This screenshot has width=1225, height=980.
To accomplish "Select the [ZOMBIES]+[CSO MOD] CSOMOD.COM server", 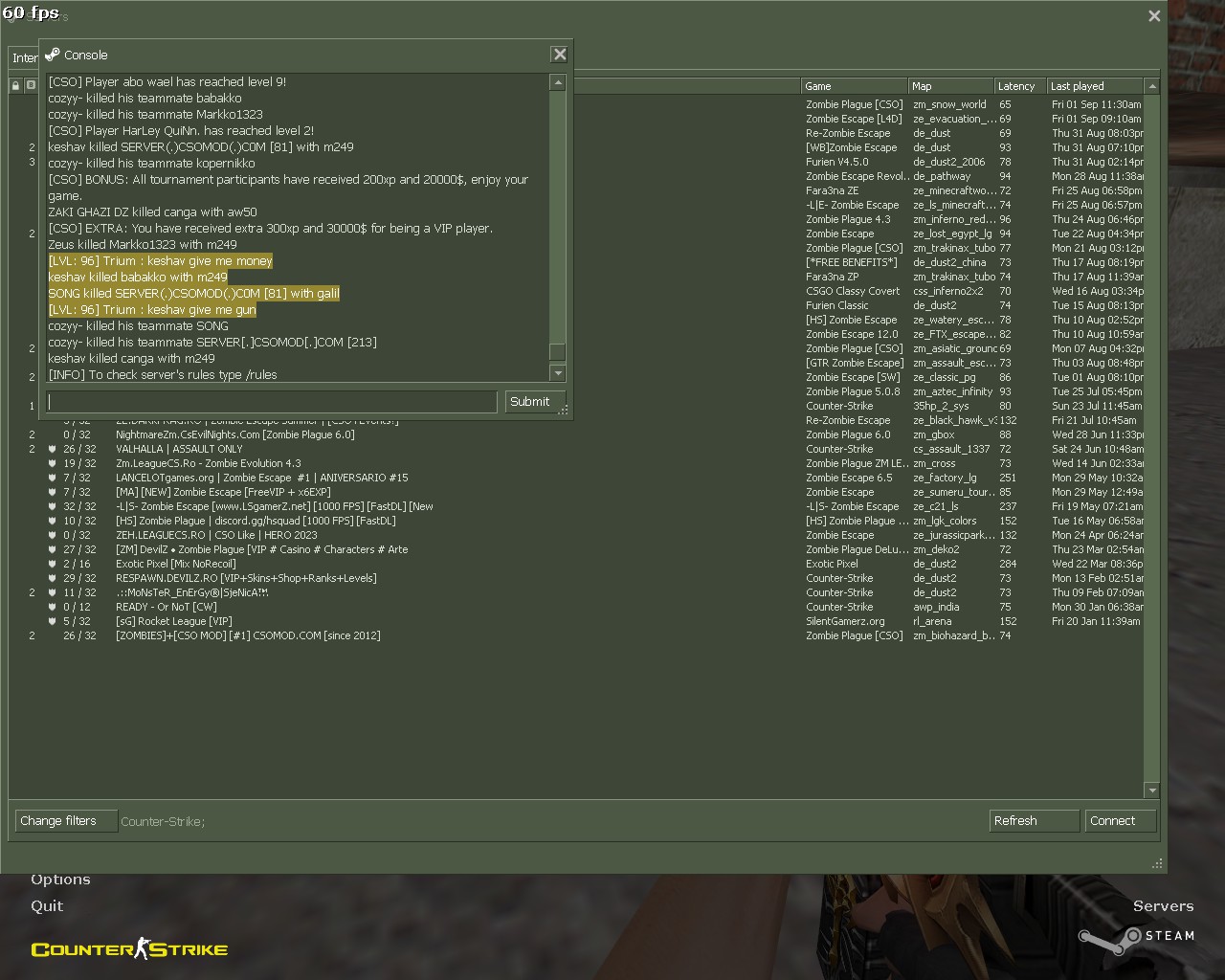I will pos(576,635).
